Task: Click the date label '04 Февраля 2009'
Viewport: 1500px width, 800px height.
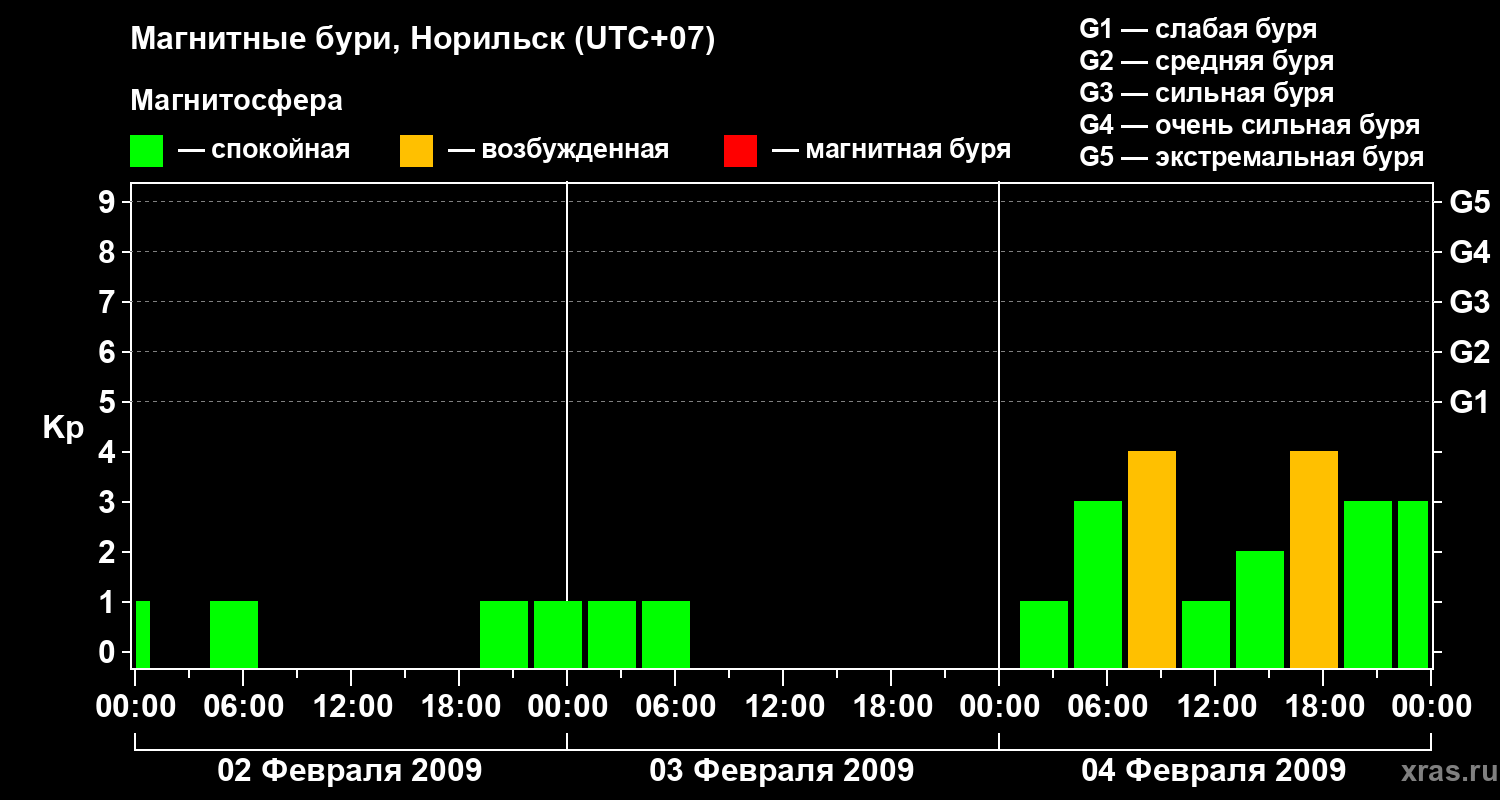Action: (x=1214, y=771)
